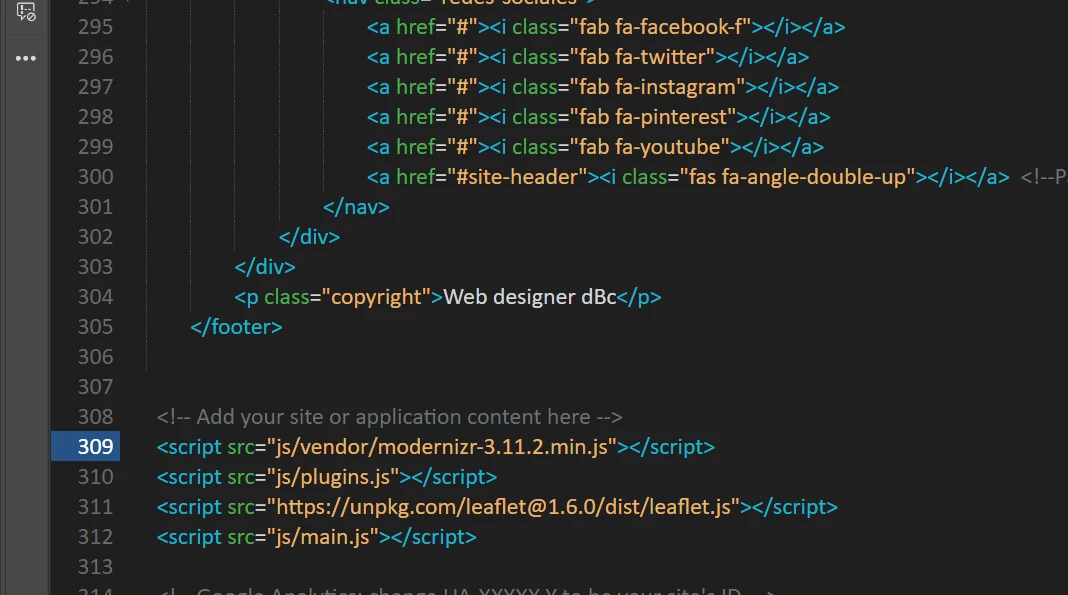The width and height of the screenshot is (1068, 595).
Task: Click line number 296 in the gutter
Action: pyautogui.click(x=95, y=57)
